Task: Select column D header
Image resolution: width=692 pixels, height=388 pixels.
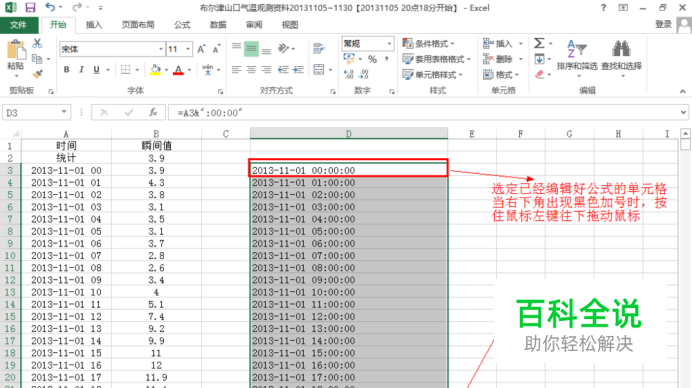Action: tap(349, 133)
